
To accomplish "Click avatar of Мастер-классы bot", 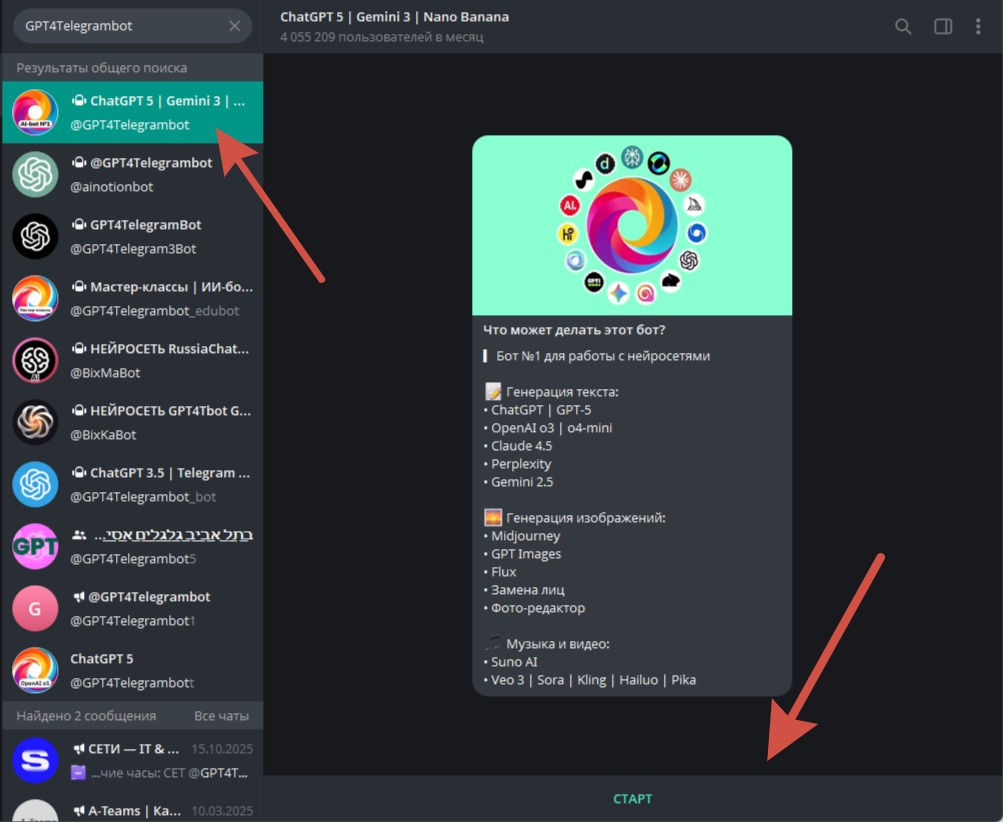I will point(35,299).
